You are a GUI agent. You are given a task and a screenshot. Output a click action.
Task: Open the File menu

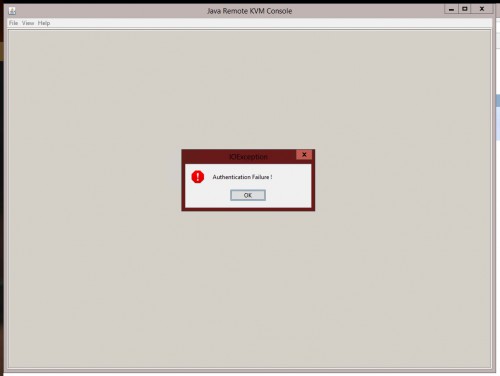pos(13,23)
